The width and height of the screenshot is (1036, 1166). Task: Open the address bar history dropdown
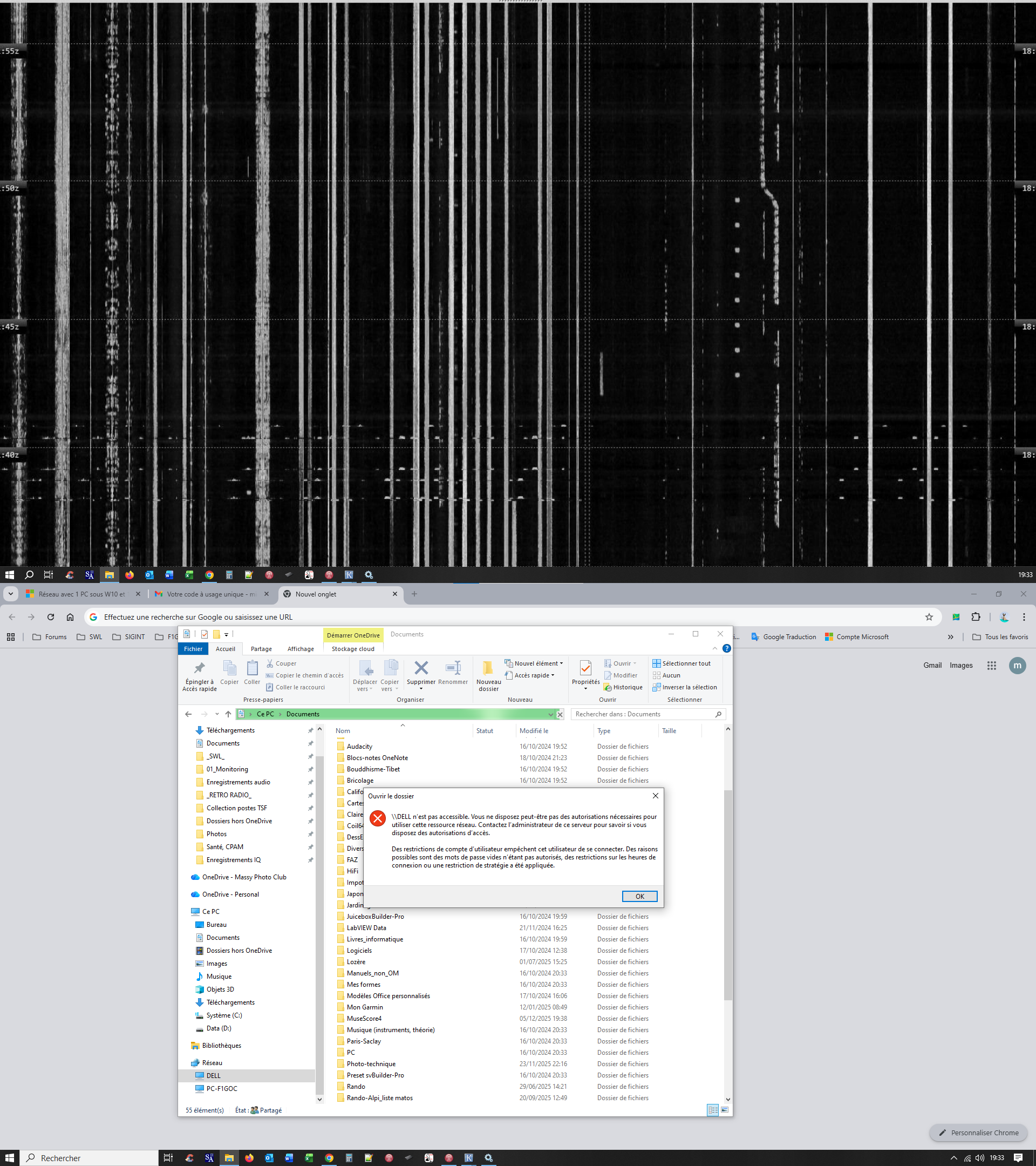tap(550, 714)
